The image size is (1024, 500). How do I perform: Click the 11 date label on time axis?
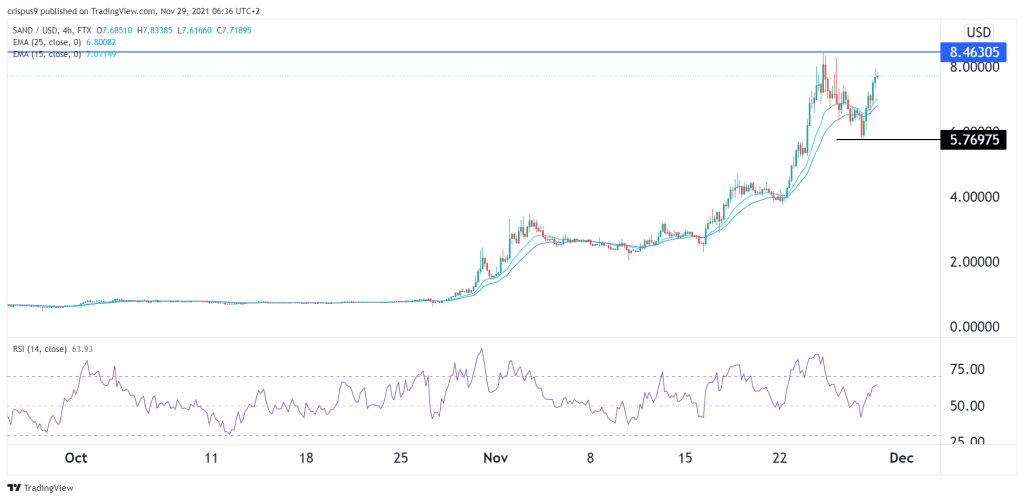click(210, 458)
